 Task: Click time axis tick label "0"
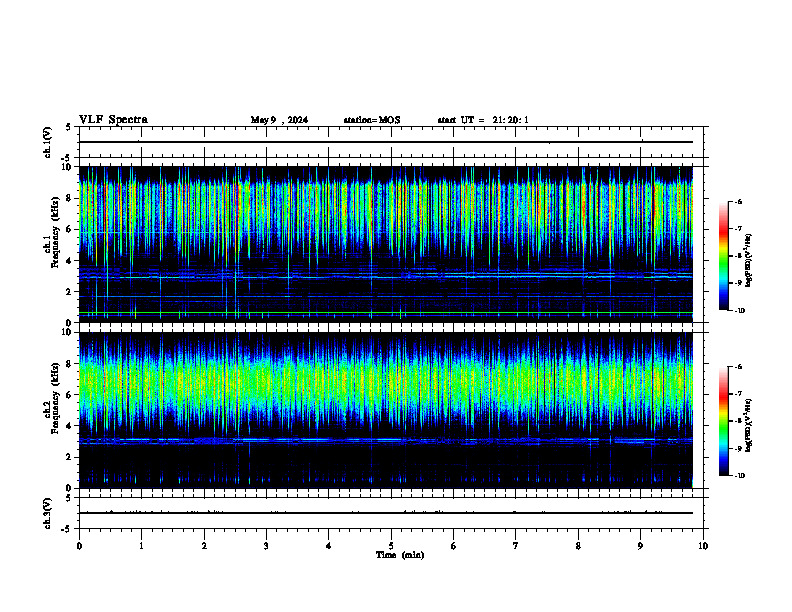pos(79,546)
